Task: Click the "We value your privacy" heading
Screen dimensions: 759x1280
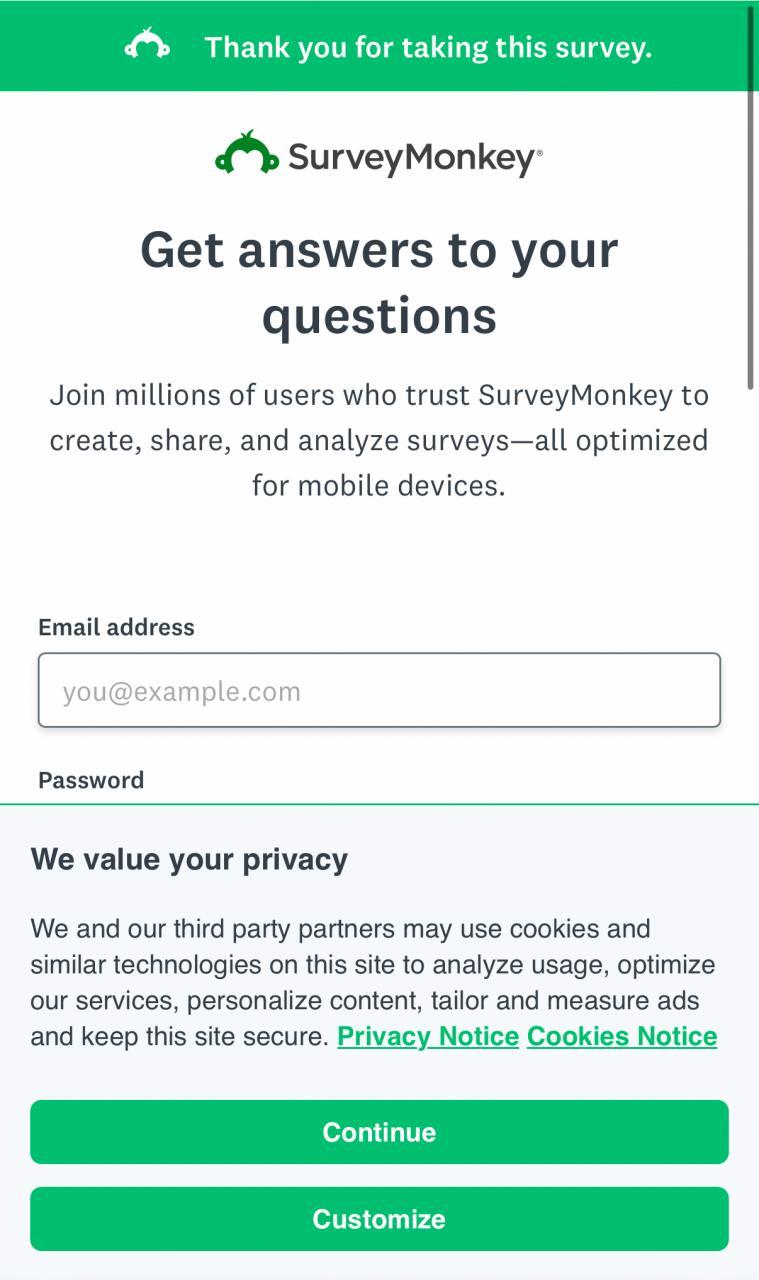Action: pyautogui.click(x=189, y=859)
